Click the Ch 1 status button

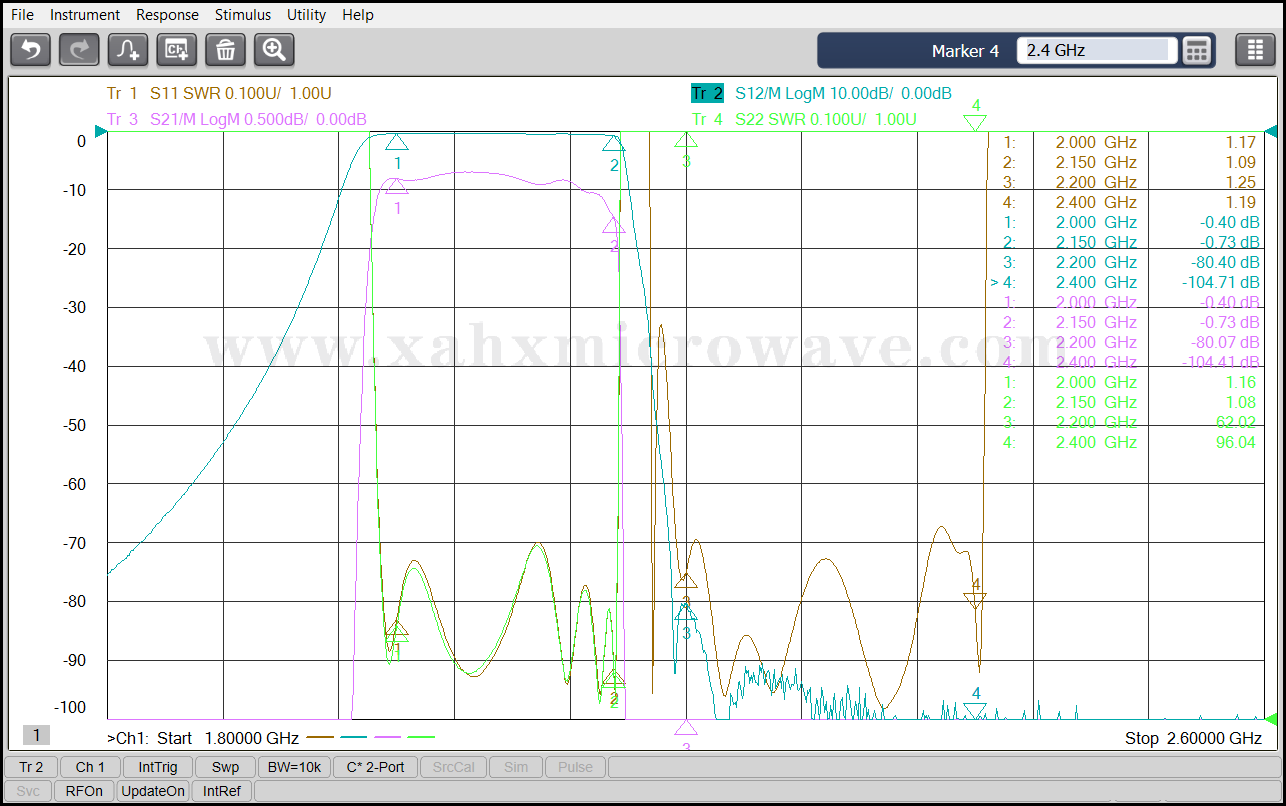(90, 767)
